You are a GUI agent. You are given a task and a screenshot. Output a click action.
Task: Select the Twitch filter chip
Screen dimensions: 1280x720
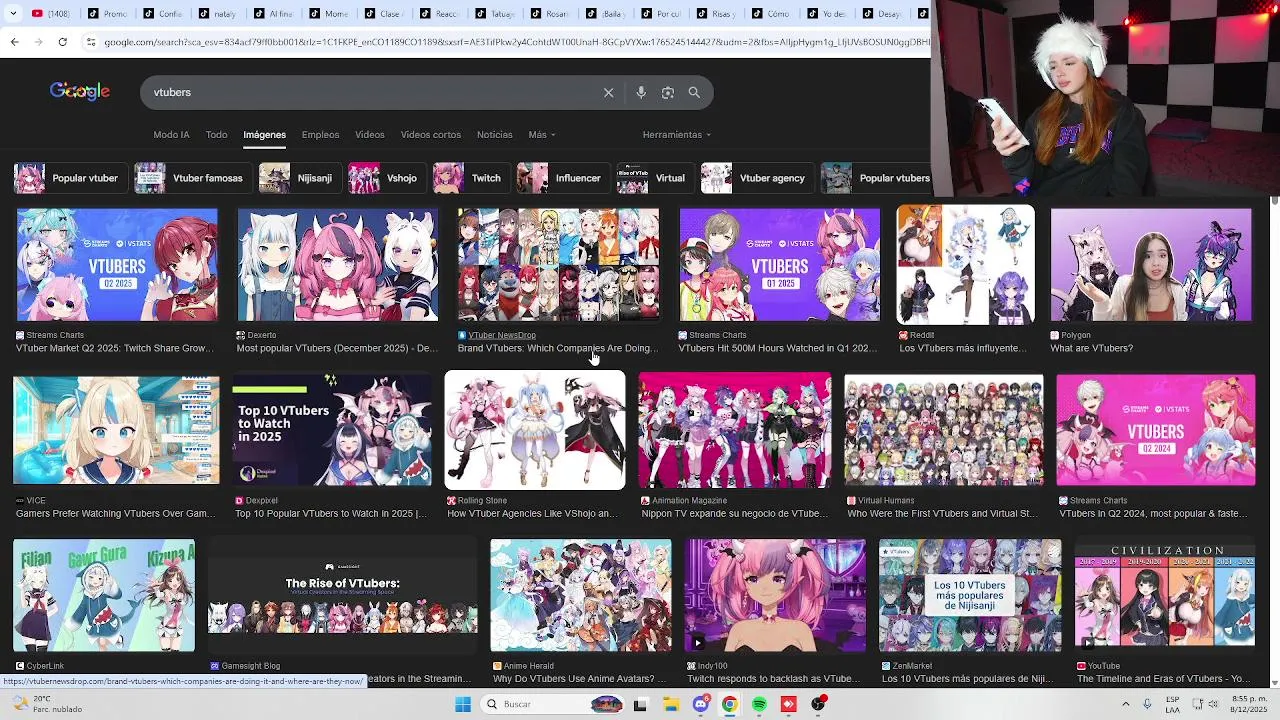pyautogui.click(x=471, y=178)
